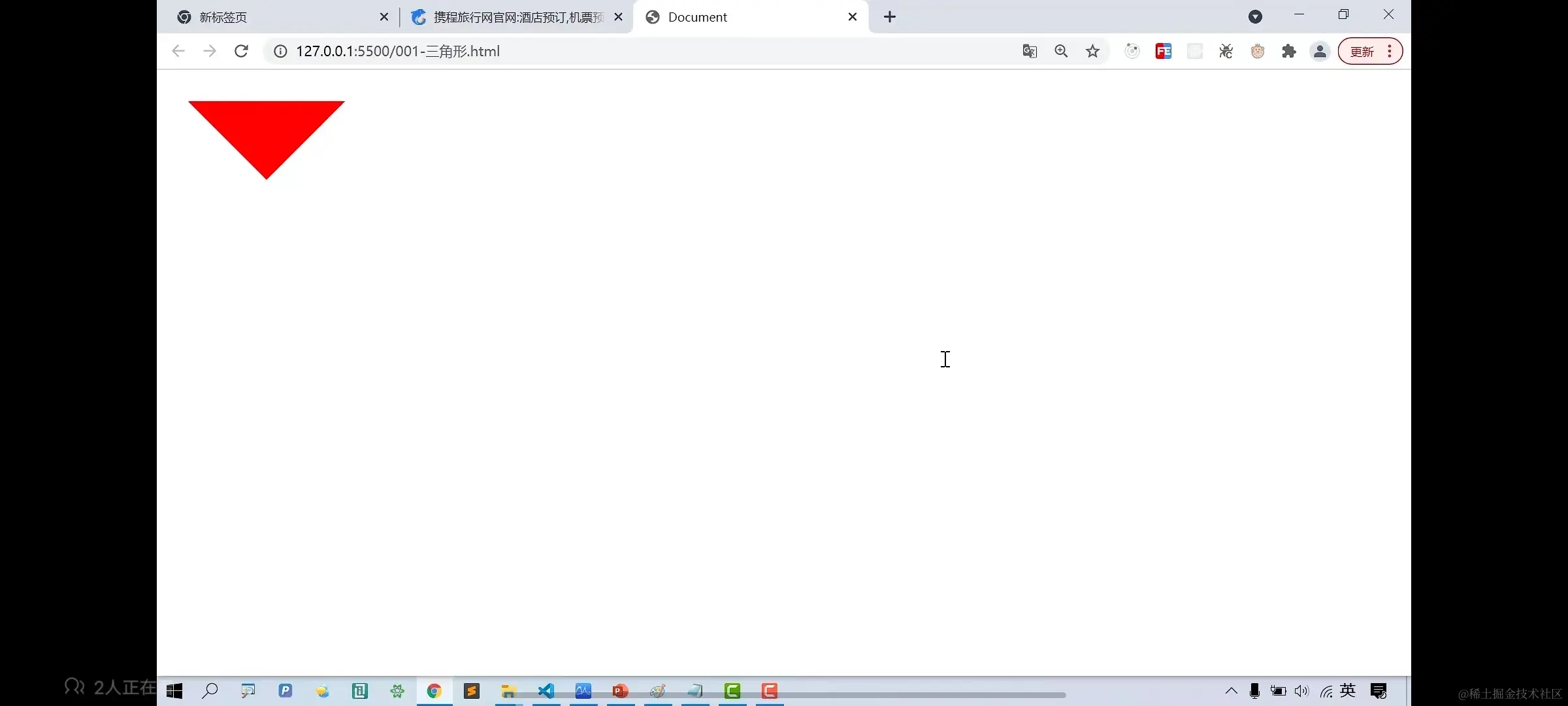Reload the current page
This screenshot has height=706, width=1568.
click(x=241, y=51)
